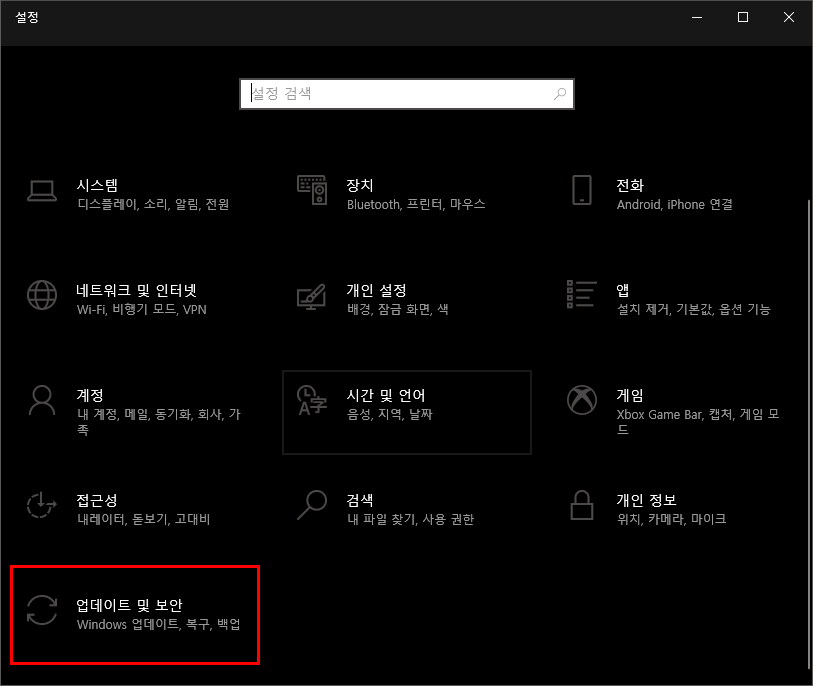
Task: Select the 개인 정보 title
Action: (647, 500)
